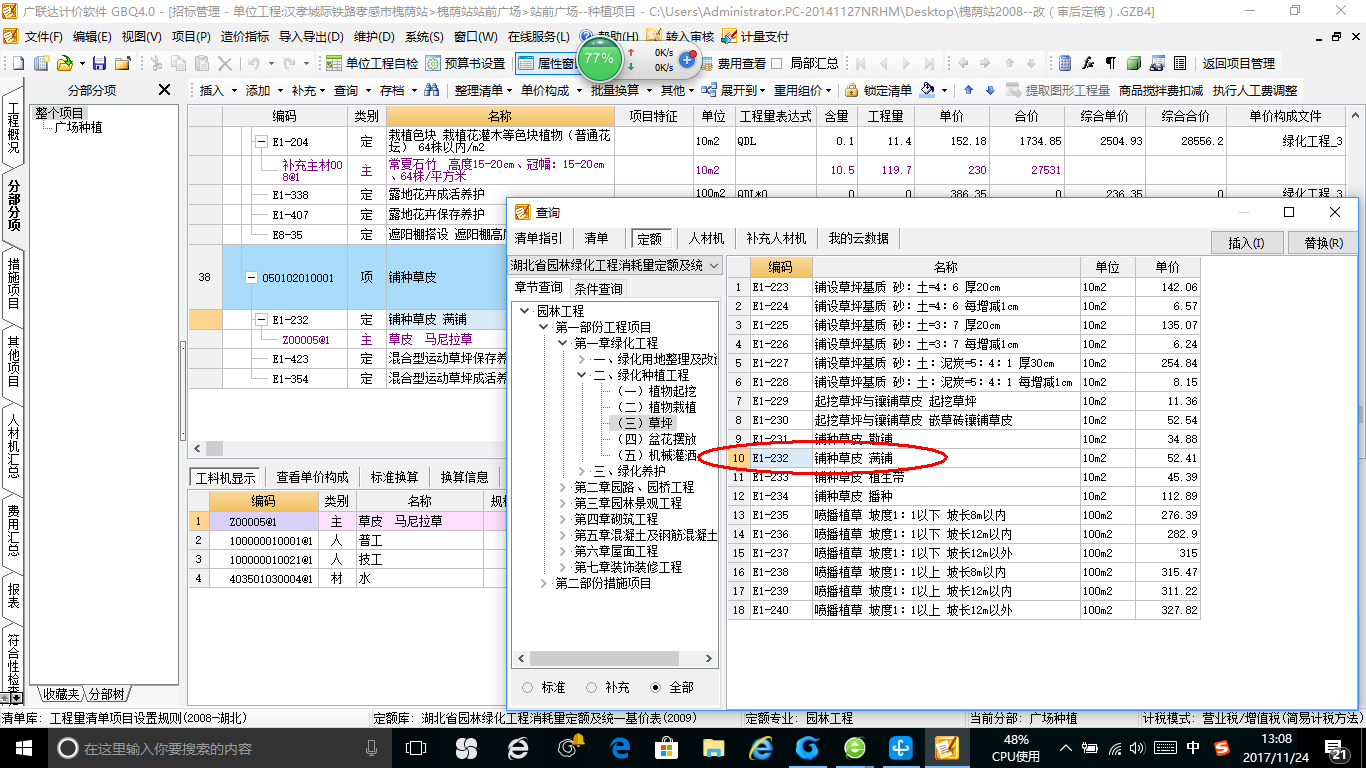Switch to 人材机 tab in query dialog
This screenshot has height=768, width=1366.
(x=706, y=238)
